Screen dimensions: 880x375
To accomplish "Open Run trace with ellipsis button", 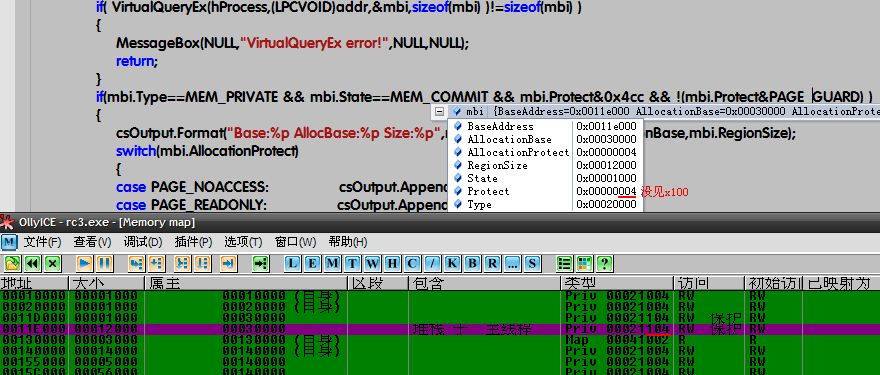I will pos(512,263).
